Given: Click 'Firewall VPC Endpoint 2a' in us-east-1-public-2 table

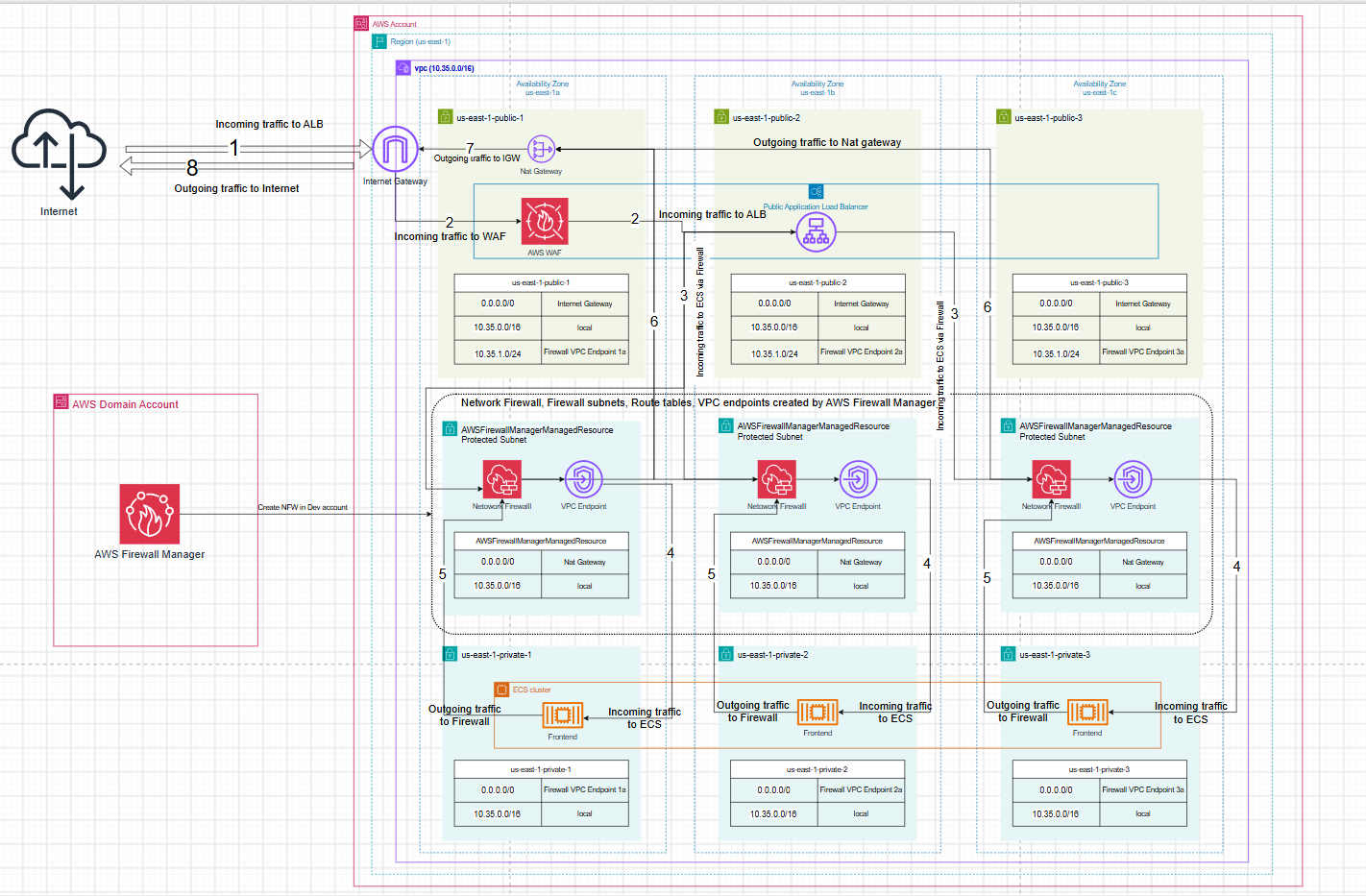Looking at the screenshot, I should (862, 351).
